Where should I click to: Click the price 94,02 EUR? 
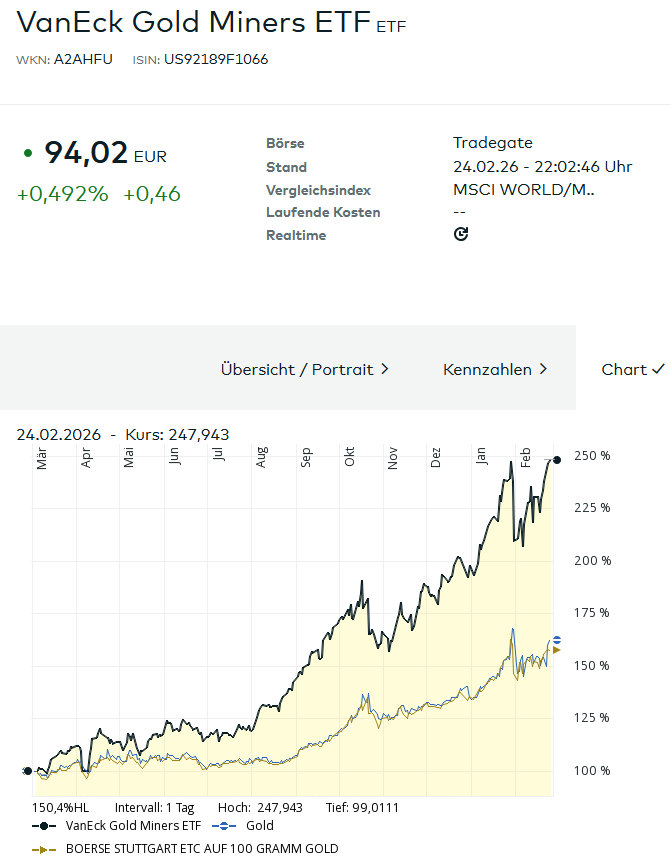tap(105, 153)
